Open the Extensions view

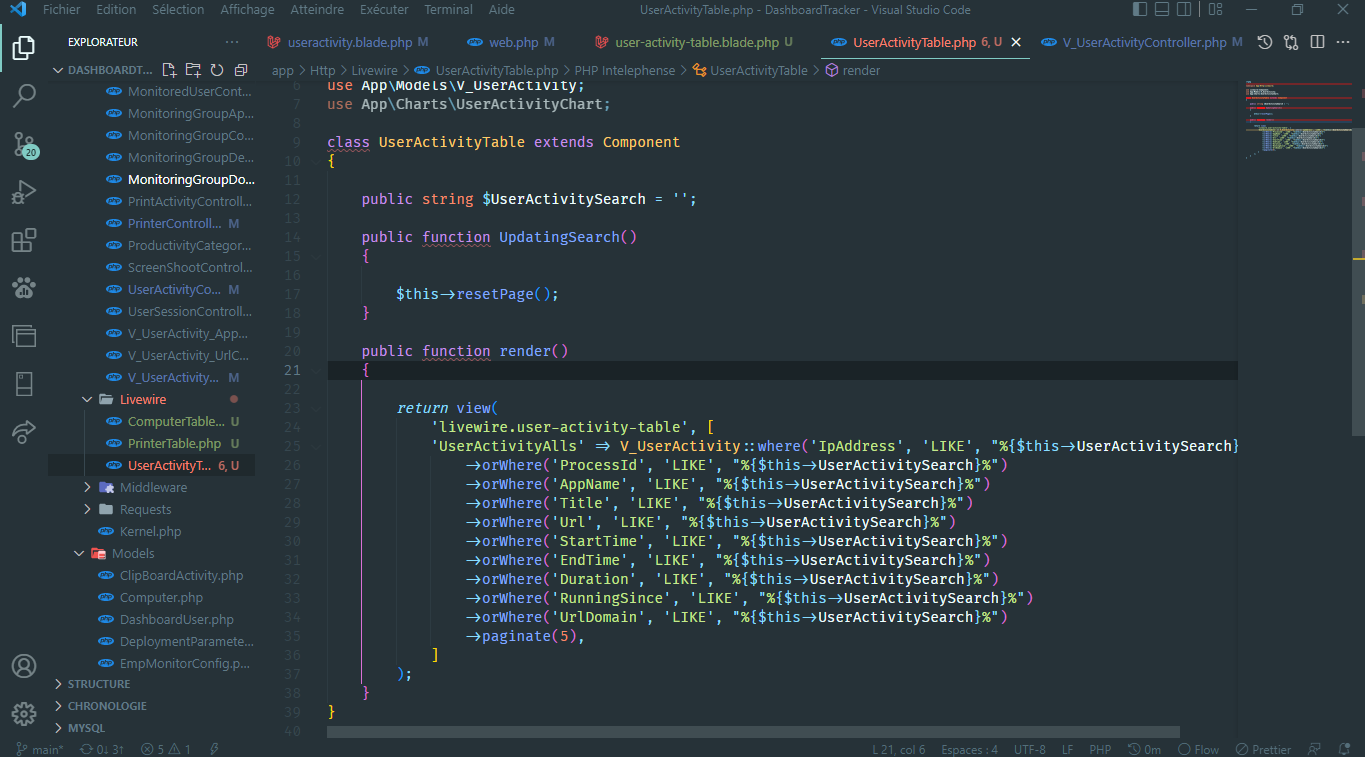coord(24,240)
